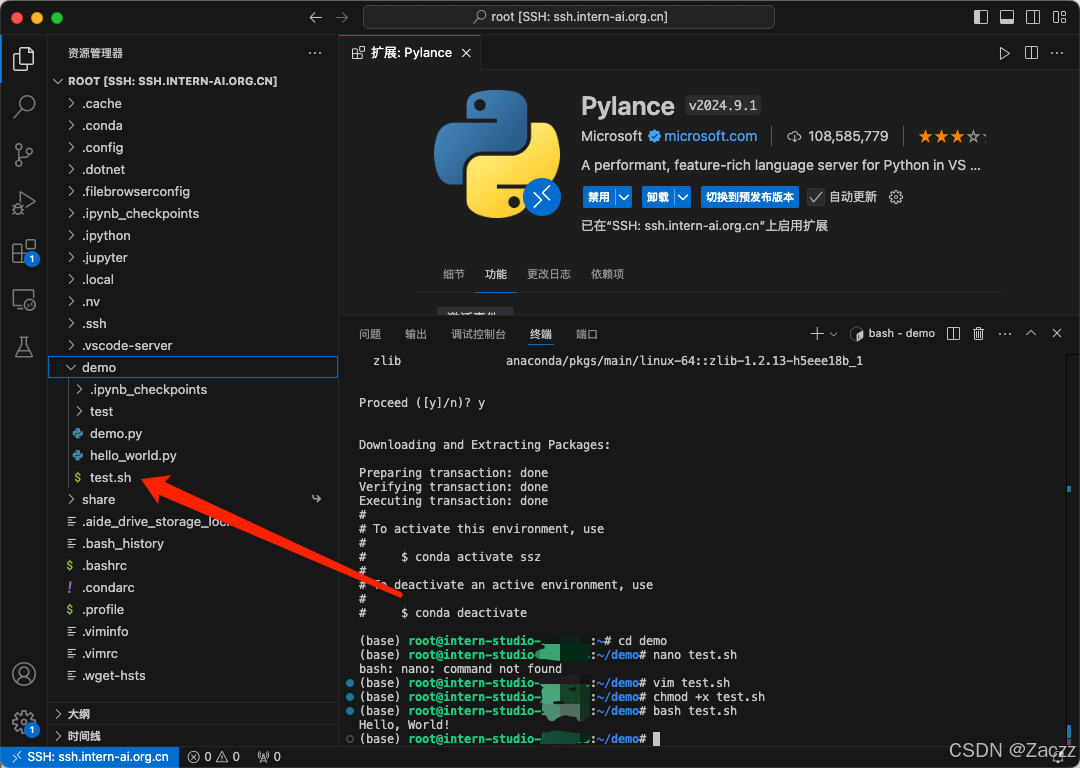Open dropdown arrow beside disable button
This screenshot has width=1080, height=768.
coord(623,197)
